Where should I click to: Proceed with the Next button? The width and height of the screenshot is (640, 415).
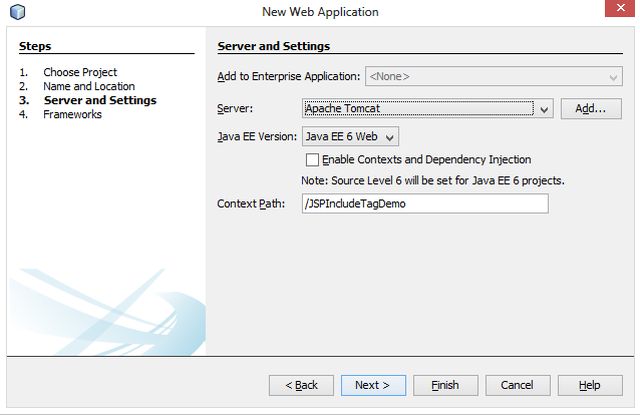pyautogui.click(x=372, y=385)
